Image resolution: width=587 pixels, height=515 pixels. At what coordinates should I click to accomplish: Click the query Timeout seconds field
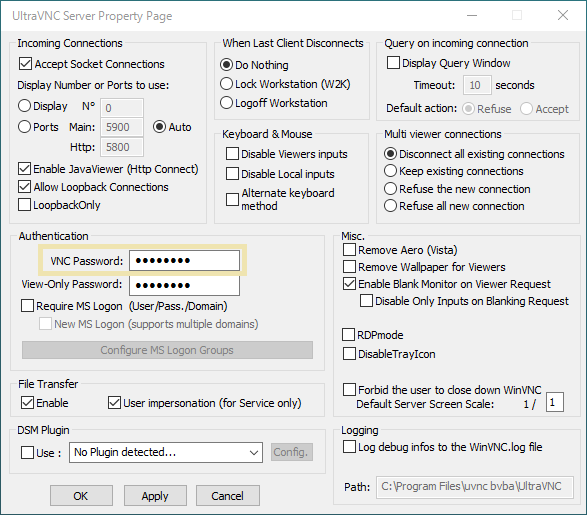[x=477, y=85]
